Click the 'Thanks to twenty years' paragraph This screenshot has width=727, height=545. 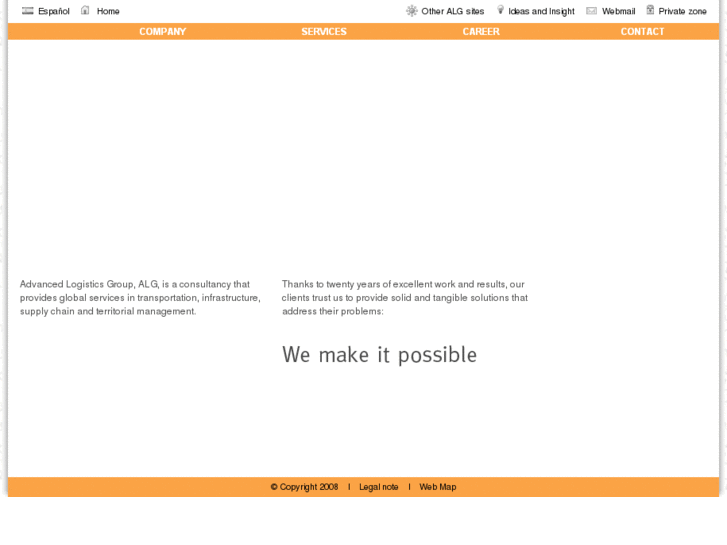coord(405,298)
